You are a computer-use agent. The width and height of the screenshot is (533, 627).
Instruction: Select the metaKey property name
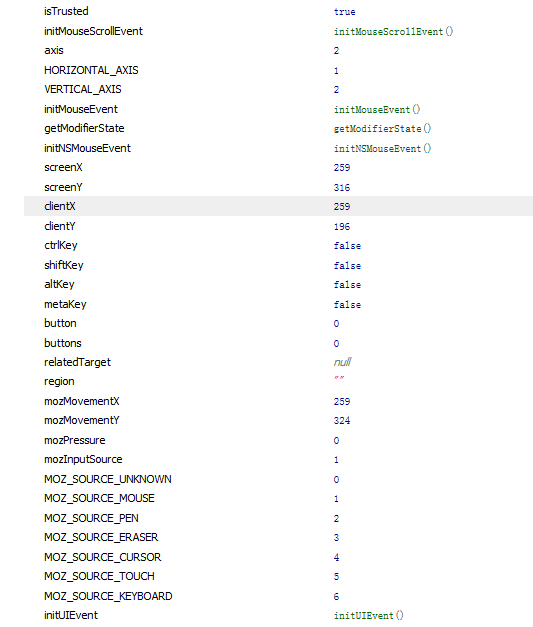coord(65,304)
